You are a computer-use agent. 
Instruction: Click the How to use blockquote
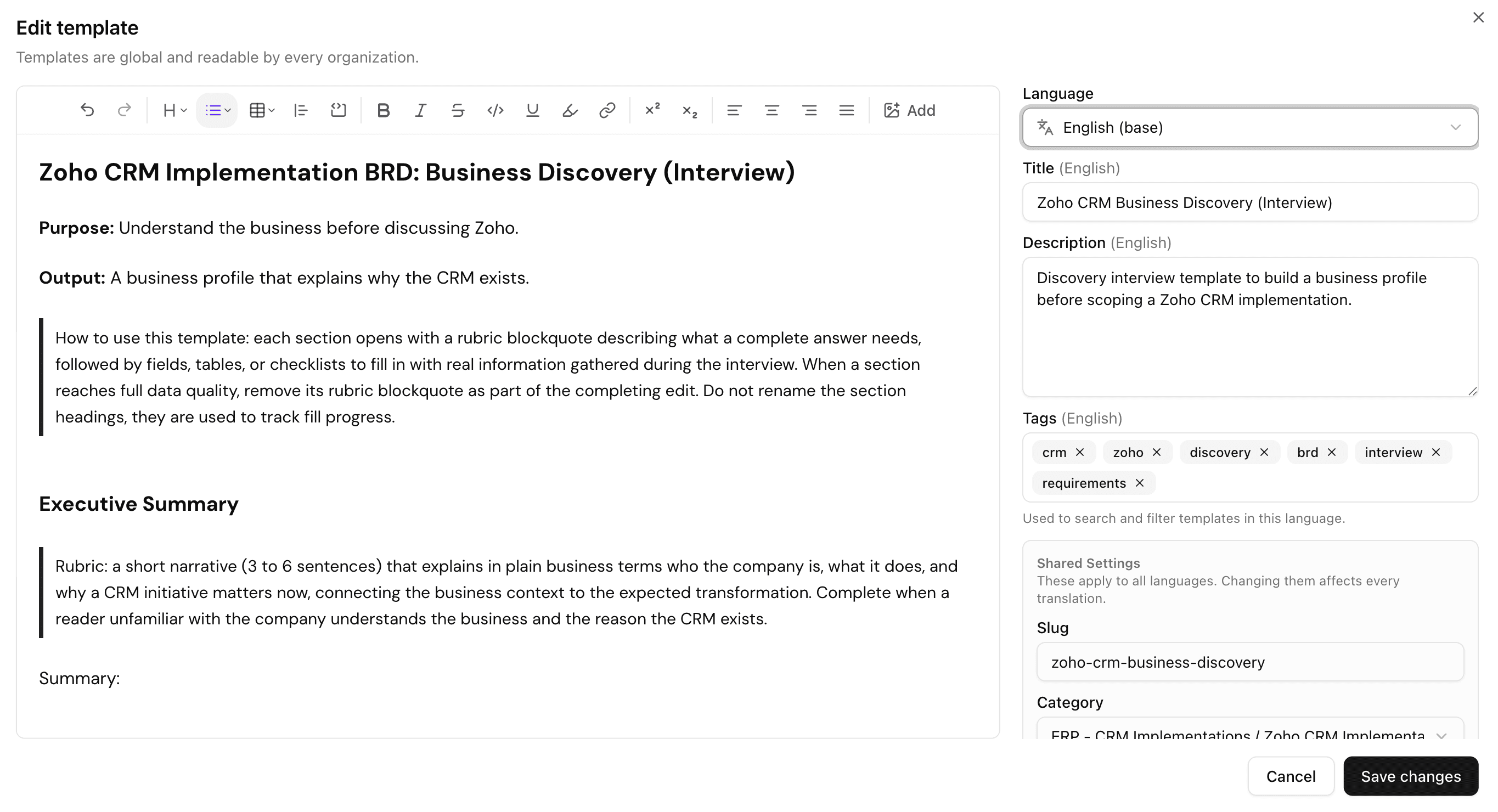tap(488, 377)
